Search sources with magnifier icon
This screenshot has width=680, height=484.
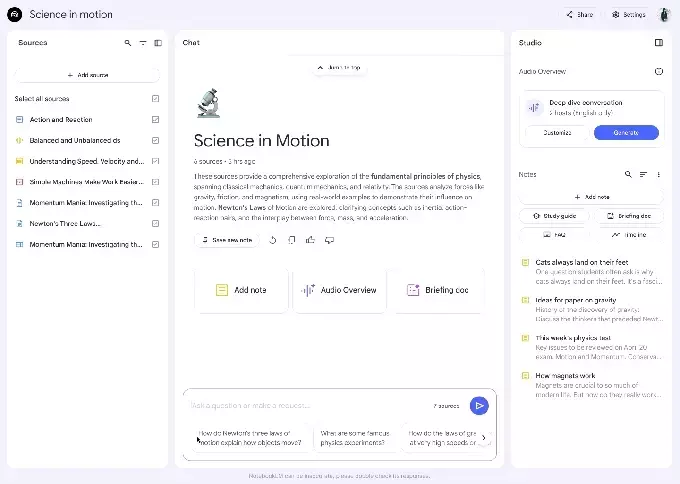[128, 43]
